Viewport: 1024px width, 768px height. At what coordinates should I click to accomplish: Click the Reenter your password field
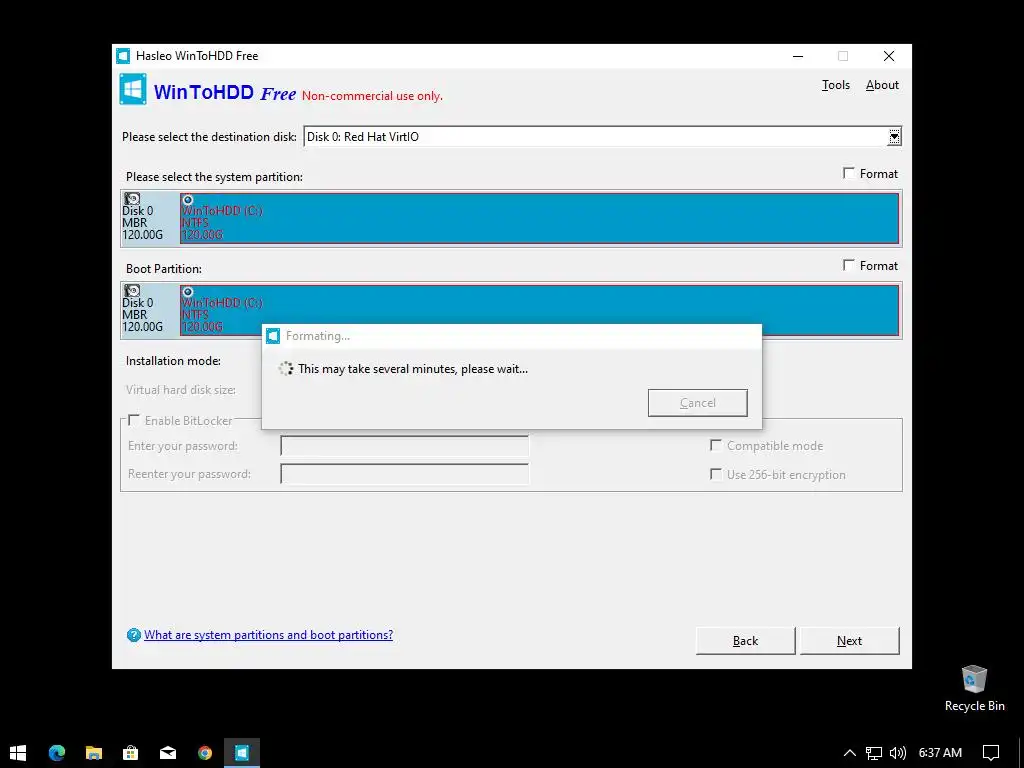404,474
